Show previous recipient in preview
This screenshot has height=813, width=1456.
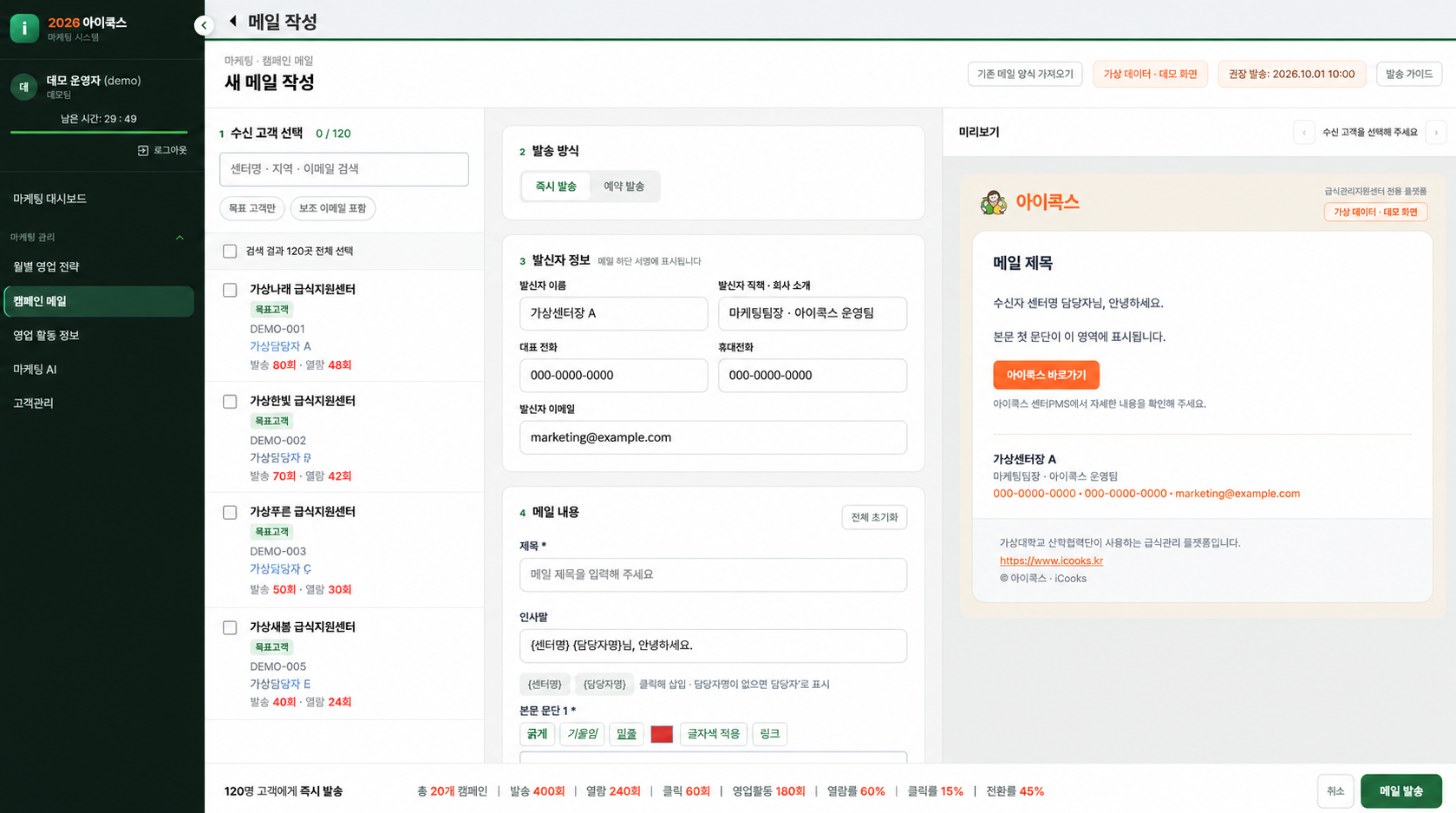pyautogui.click(x=1303, y=133)
